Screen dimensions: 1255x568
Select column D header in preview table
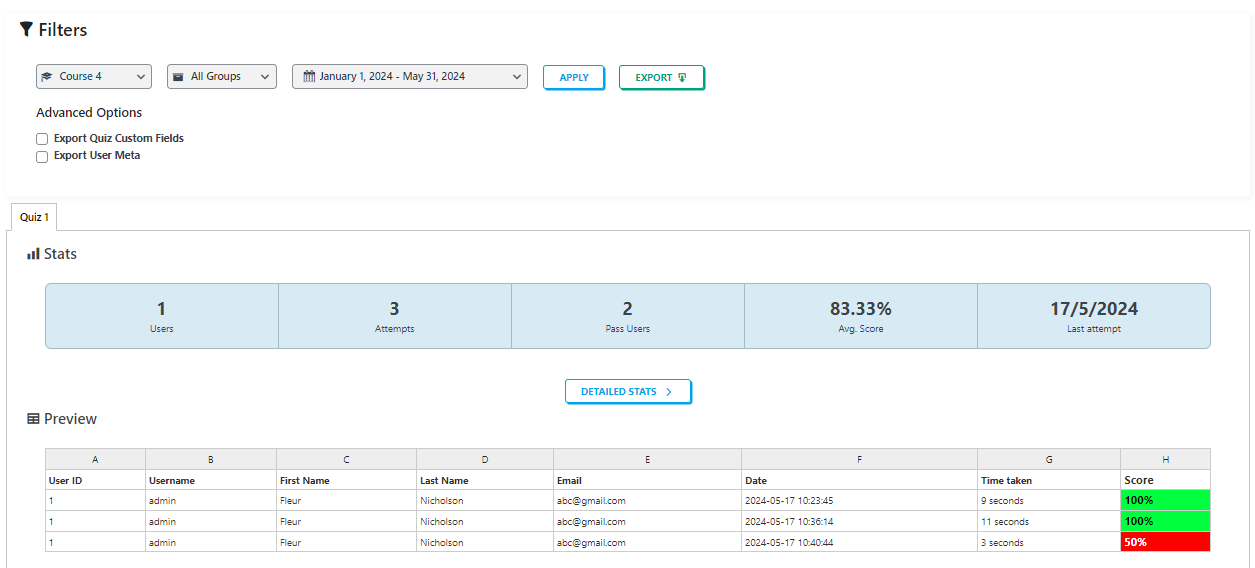coord(485,460)
